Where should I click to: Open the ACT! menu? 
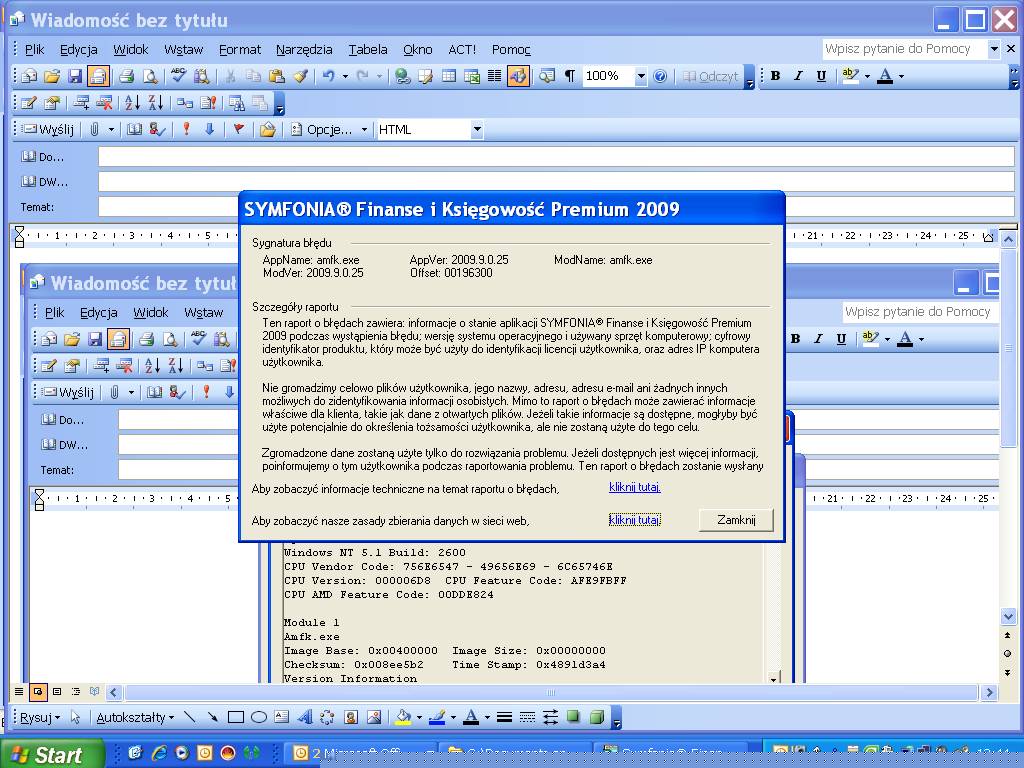[x=462, y=50]
